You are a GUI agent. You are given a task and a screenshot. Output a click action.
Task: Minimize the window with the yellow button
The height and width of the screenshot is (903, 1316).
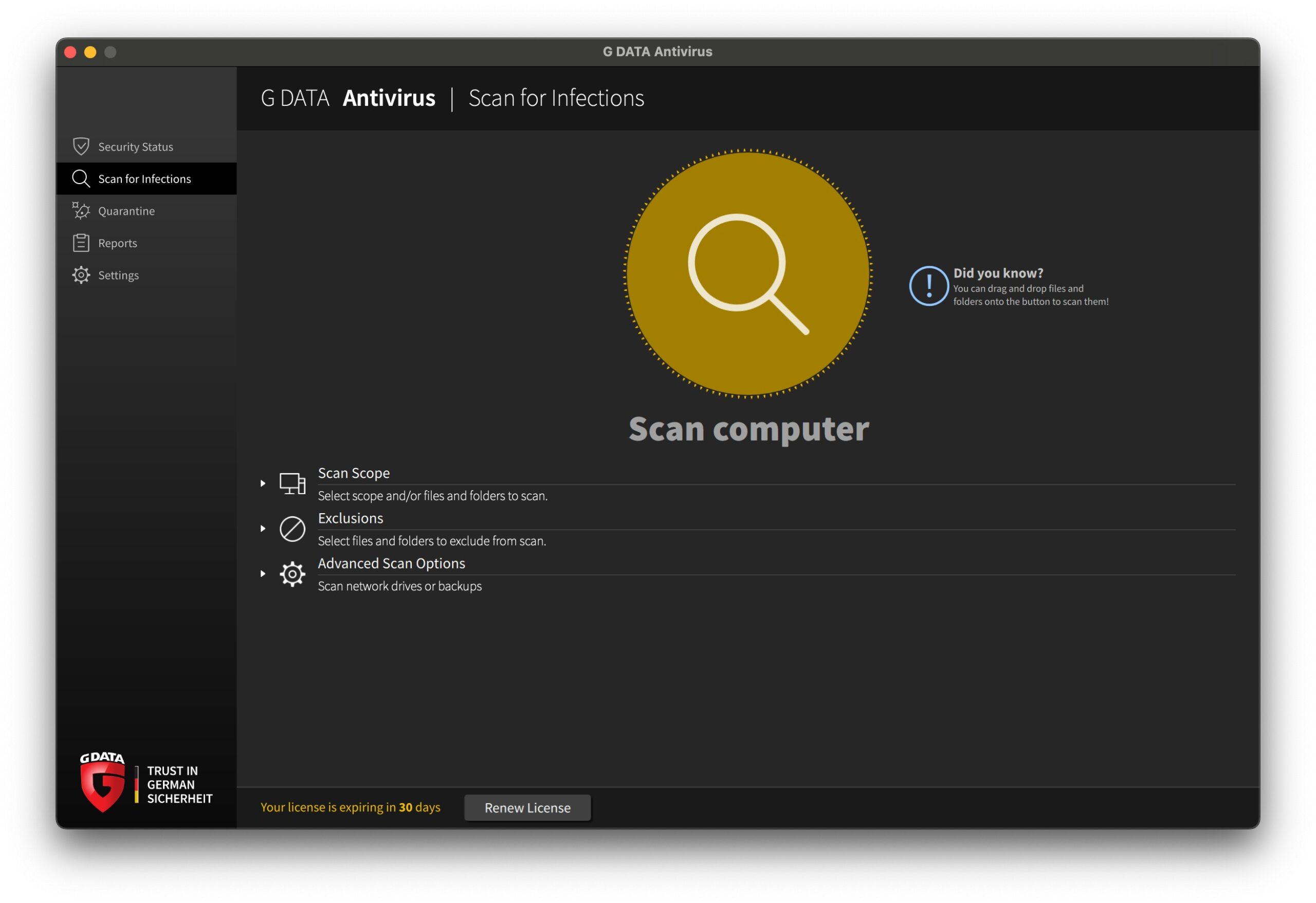point(90,52)
